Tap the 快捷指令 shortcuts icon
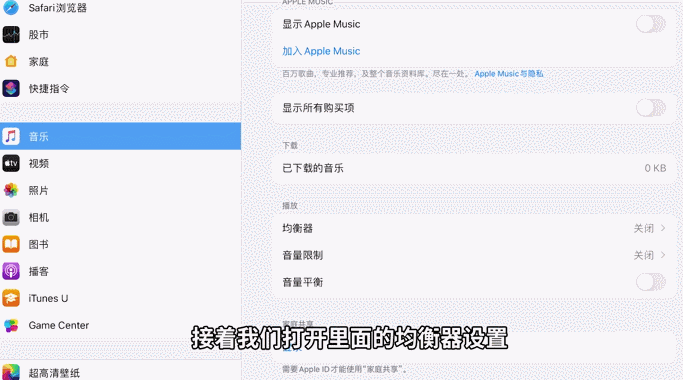Viewport: 683px width, 380px height. 11,88
